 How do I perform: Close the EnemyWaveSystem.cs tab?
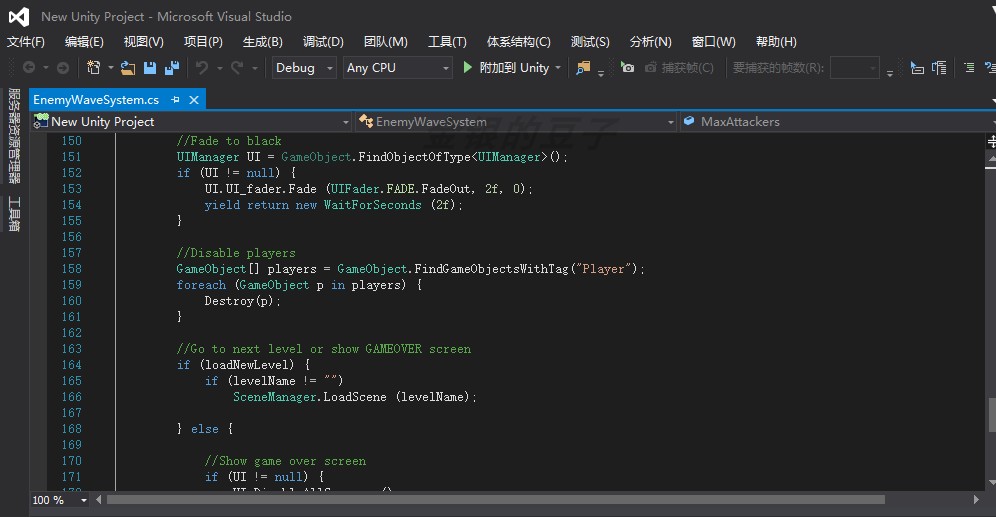point(194,100)
